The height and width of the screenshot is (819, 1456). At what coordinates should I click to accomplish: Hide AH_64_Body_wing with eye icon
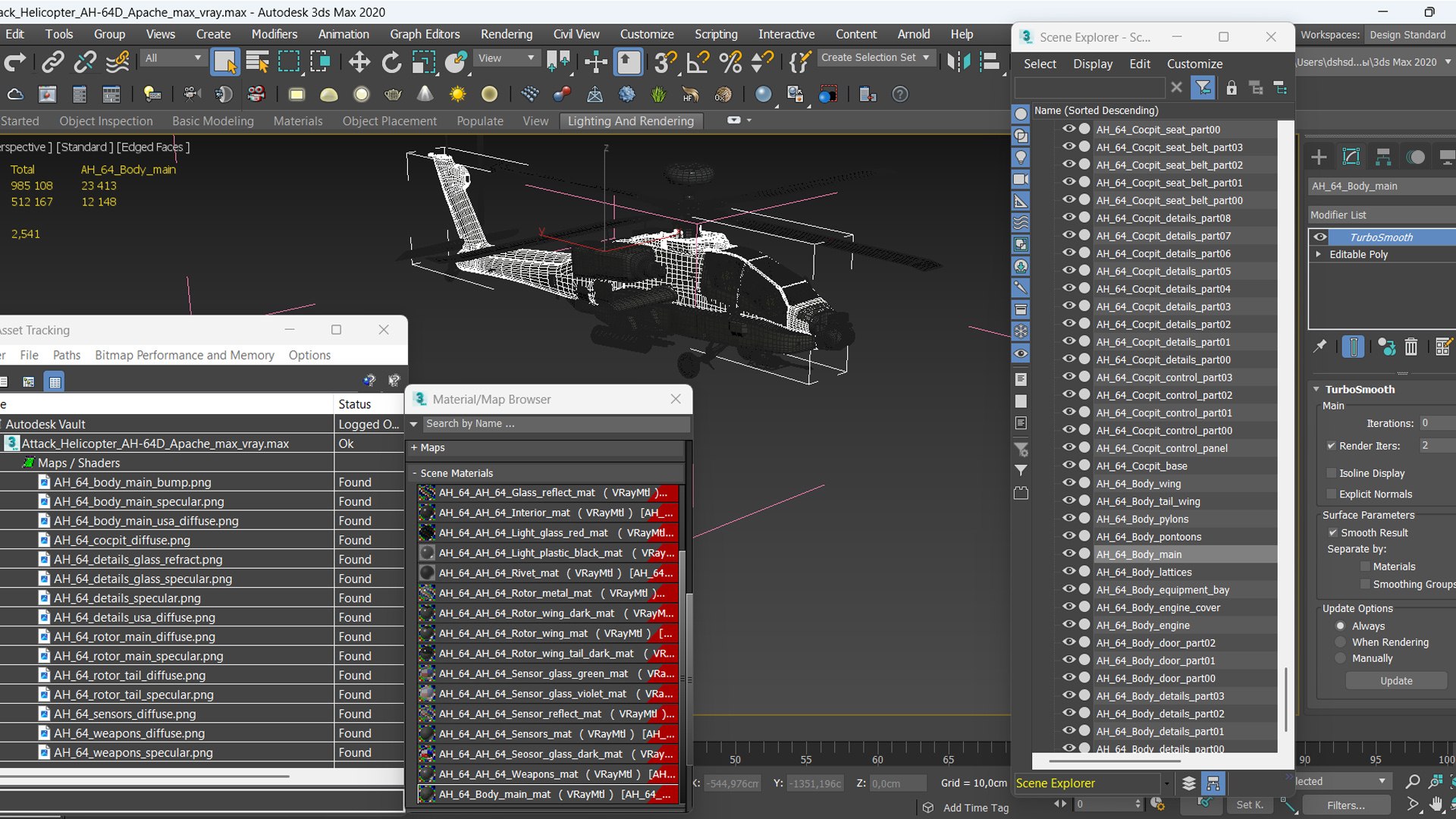click(1068, 483)
